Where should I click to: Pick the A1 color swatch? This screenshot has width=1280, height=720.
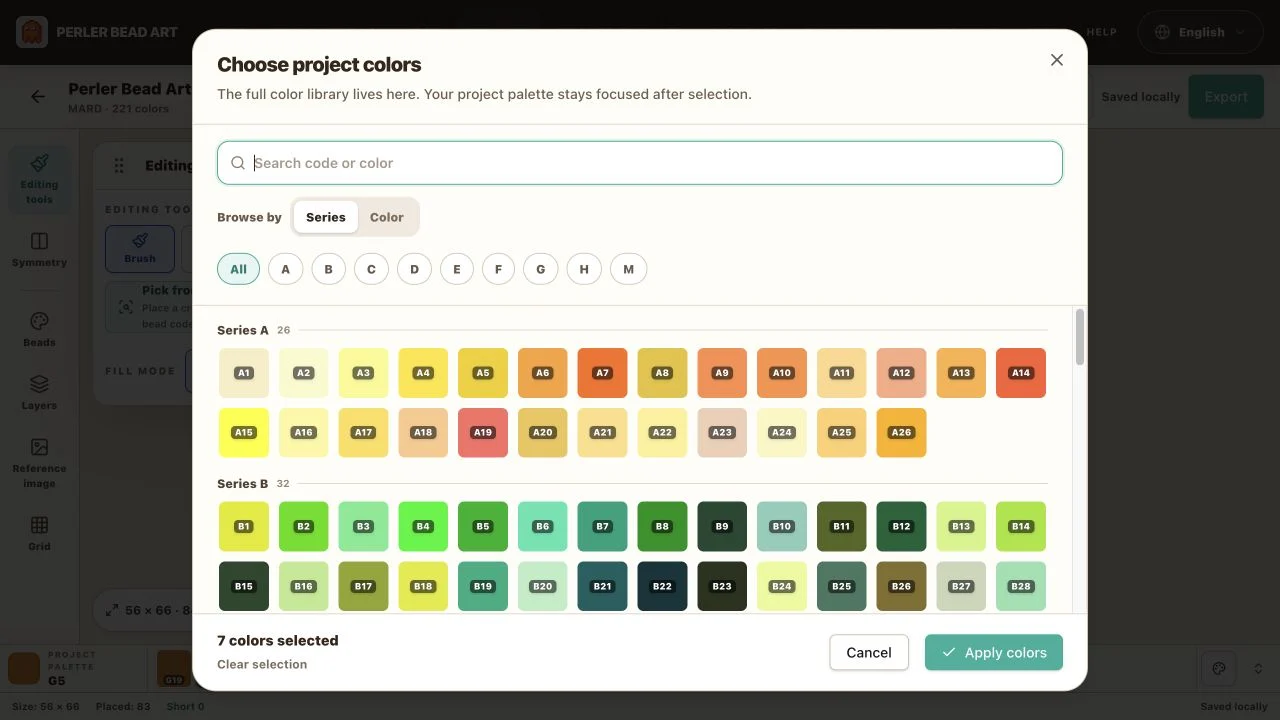244,373
